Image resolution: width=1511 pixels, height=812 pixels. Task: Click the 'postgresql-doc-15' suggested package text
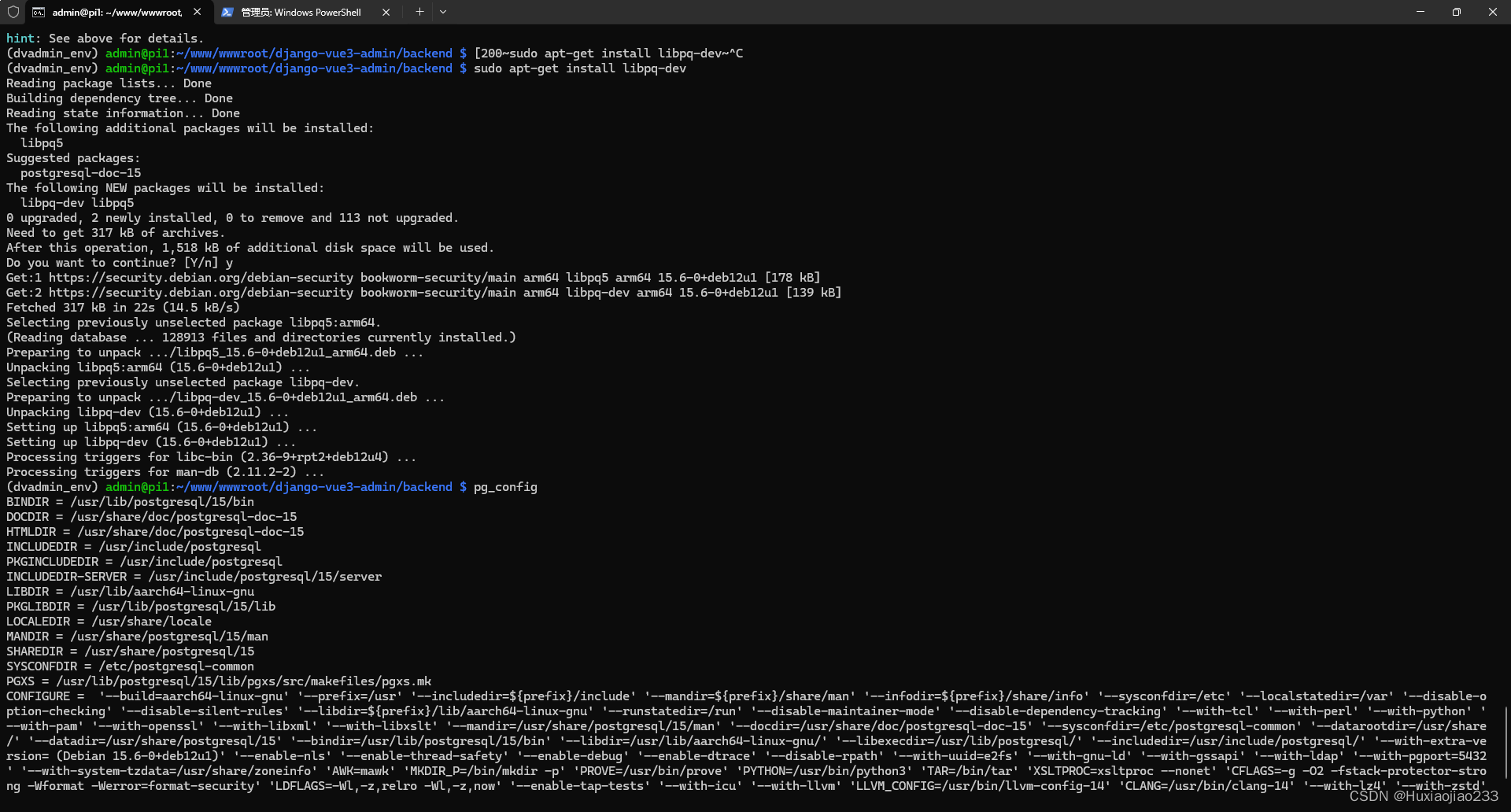[81, 173]
